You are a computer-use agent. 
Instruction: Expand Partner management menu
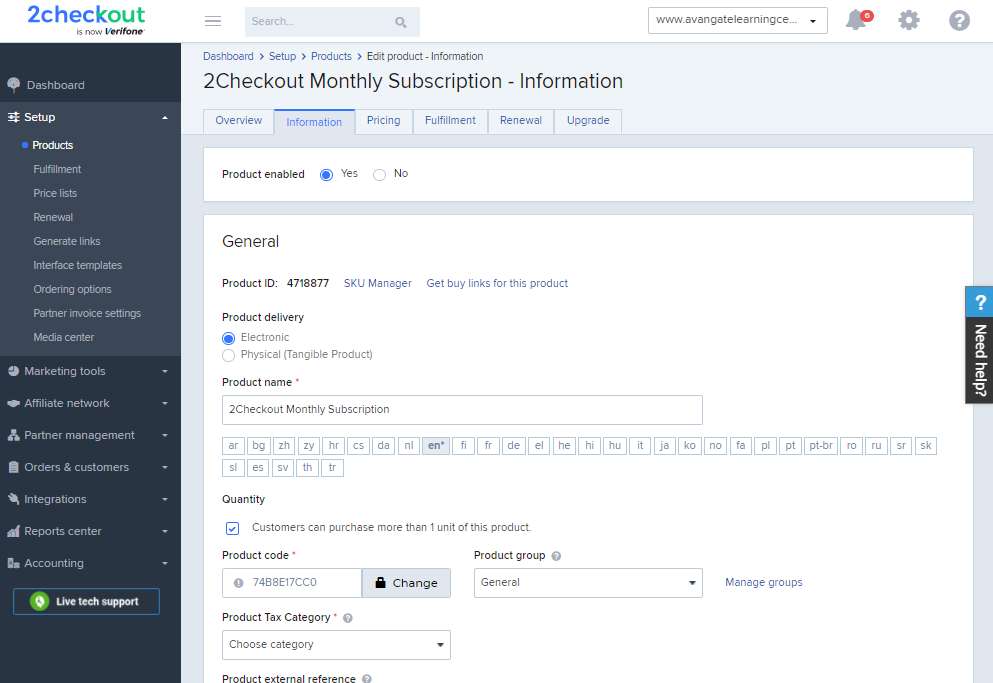[165, 436]
